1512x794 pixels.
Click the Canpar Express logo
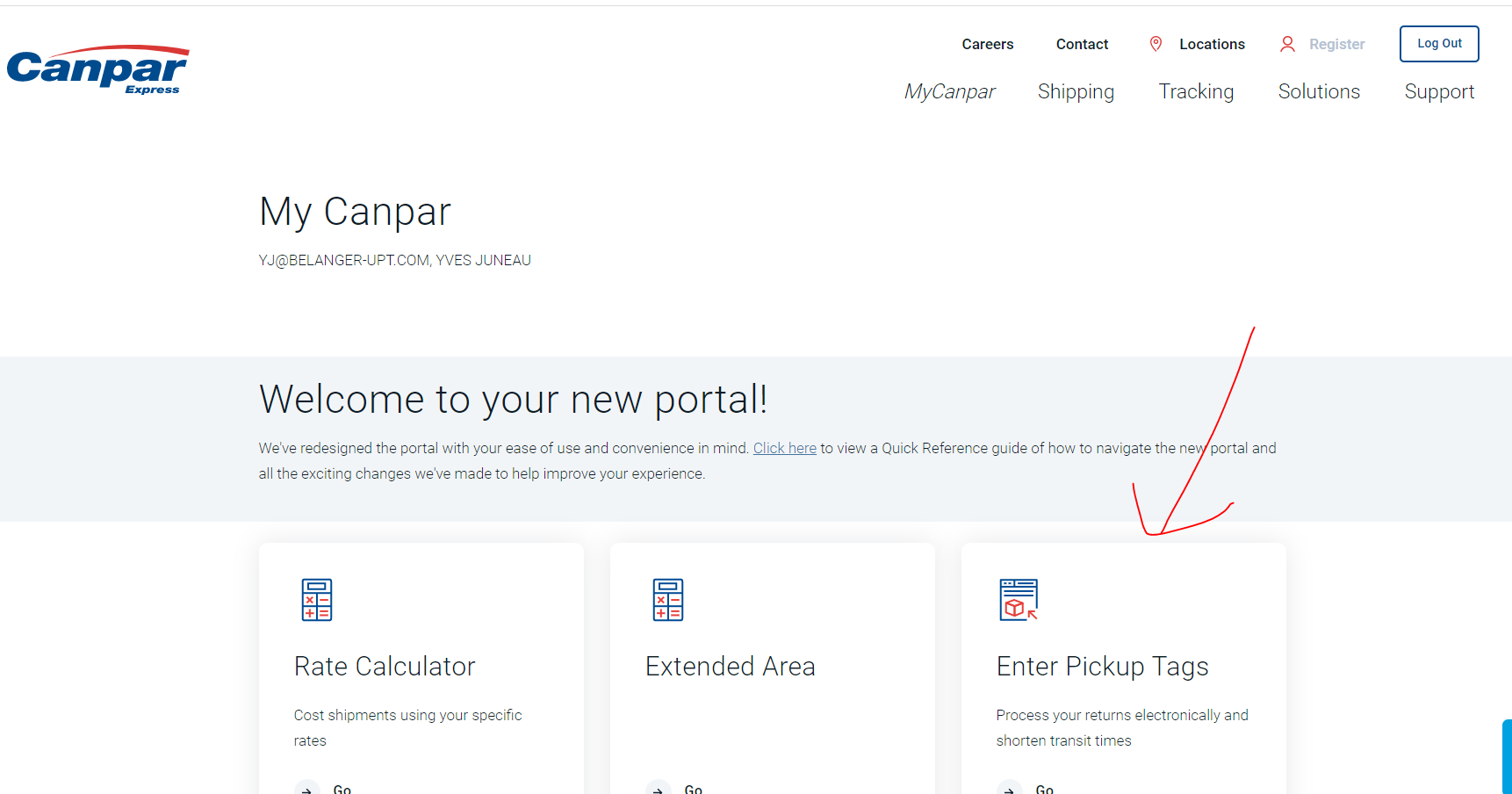tap(97, 69)
